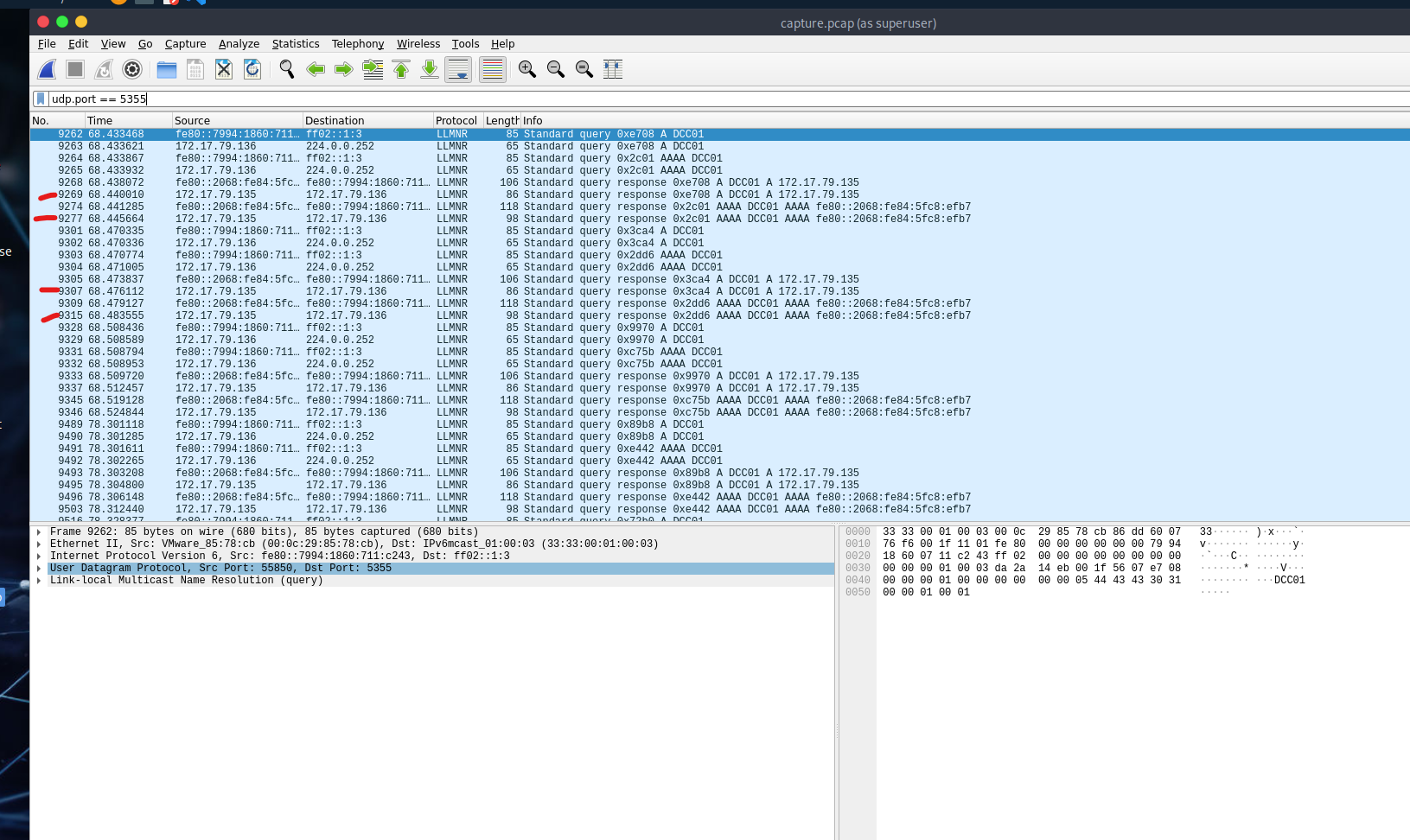1410x840 pixels.
Task: Expand the Ethernet II layer
Action: tap(39, 544)
